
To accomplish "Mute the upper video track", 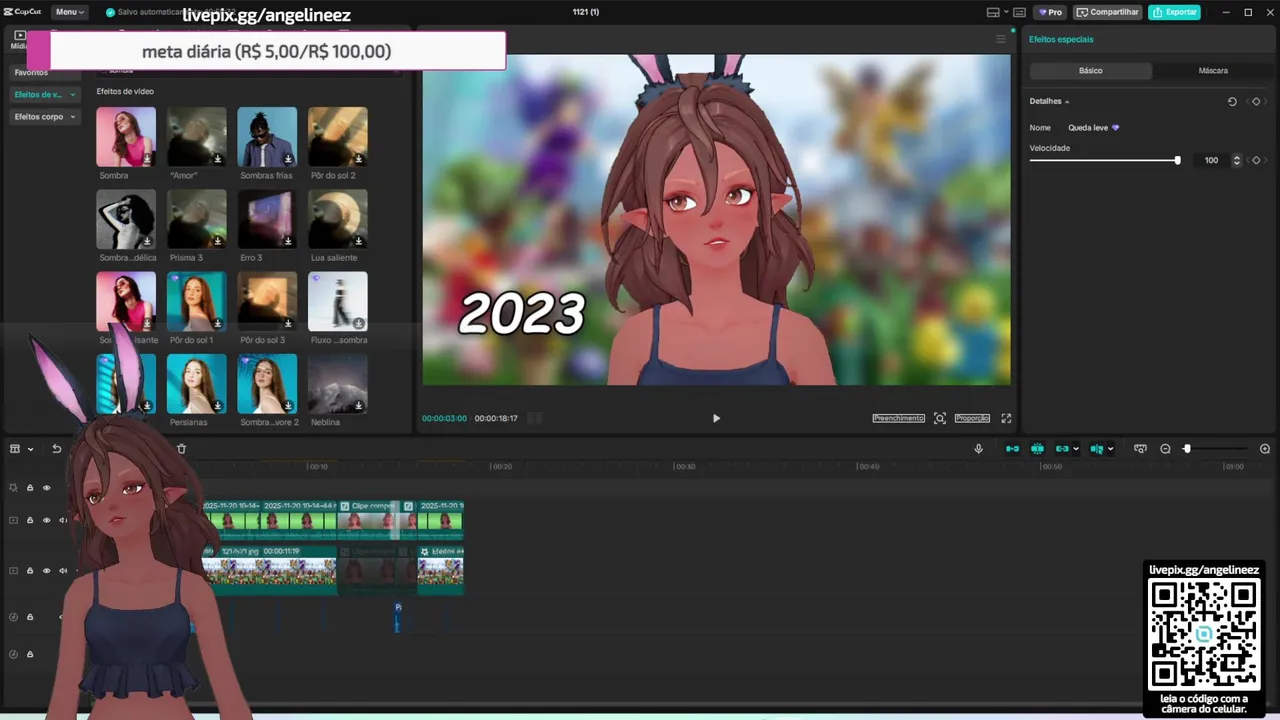I will [x=63, y=520].
